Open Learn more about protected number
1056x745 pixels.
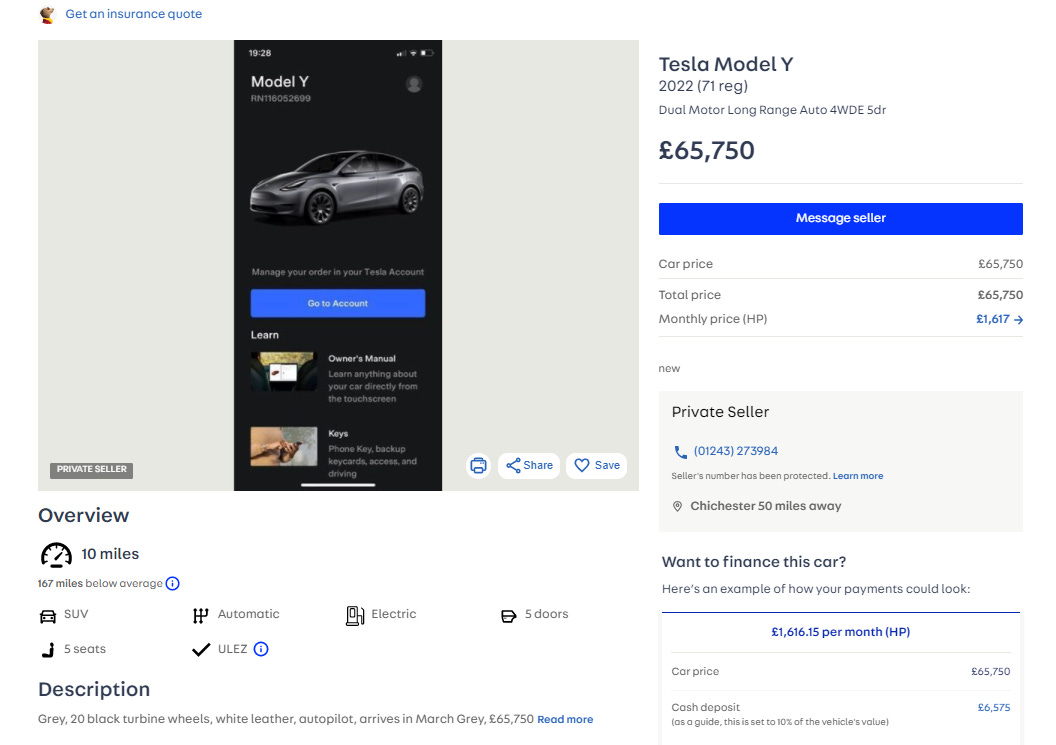pyautogui.click(x=857, y=476)
